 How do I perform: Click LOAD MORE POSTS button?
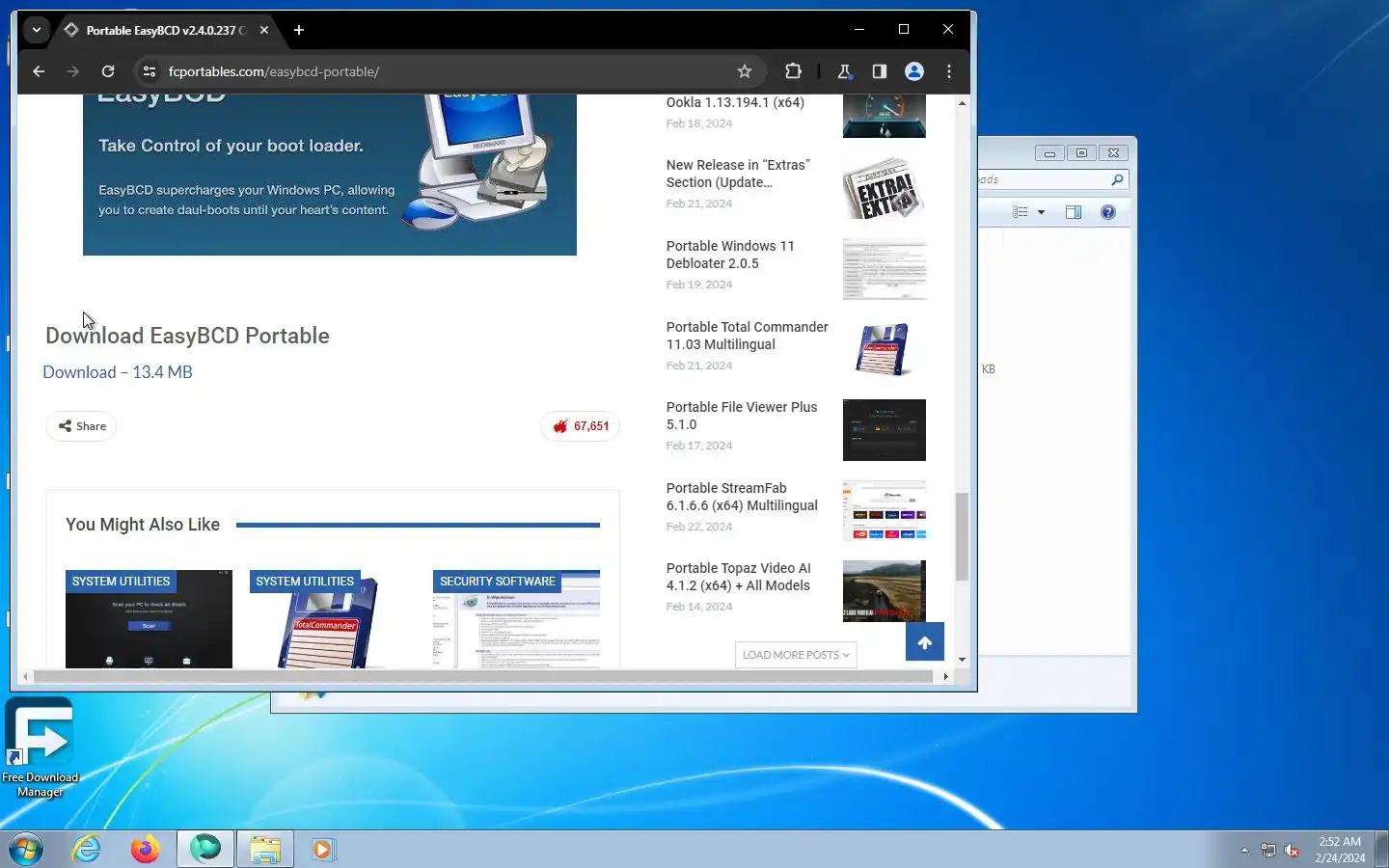point(796,655)
